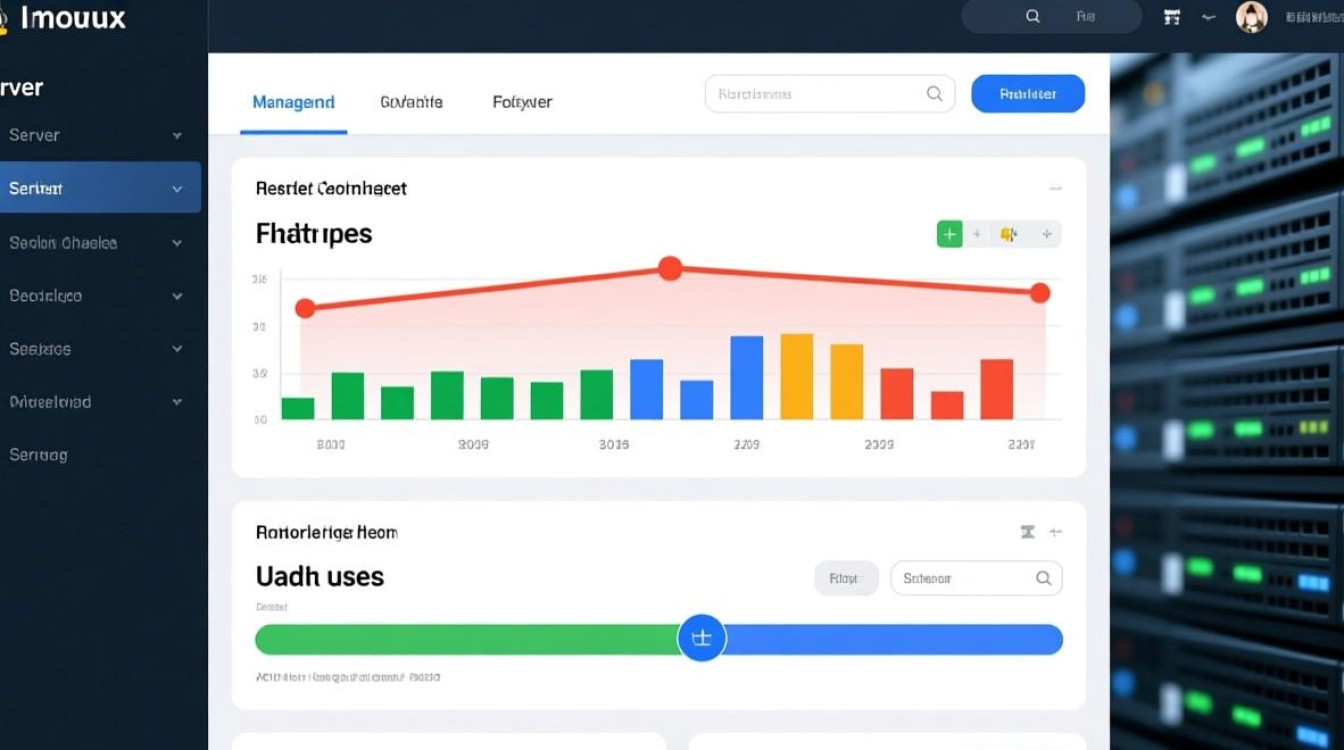Expand the Seaiace sidebar chevron
Viewport: 1344px width, 750px height.
pyautogui.click(x=177, y=349)
